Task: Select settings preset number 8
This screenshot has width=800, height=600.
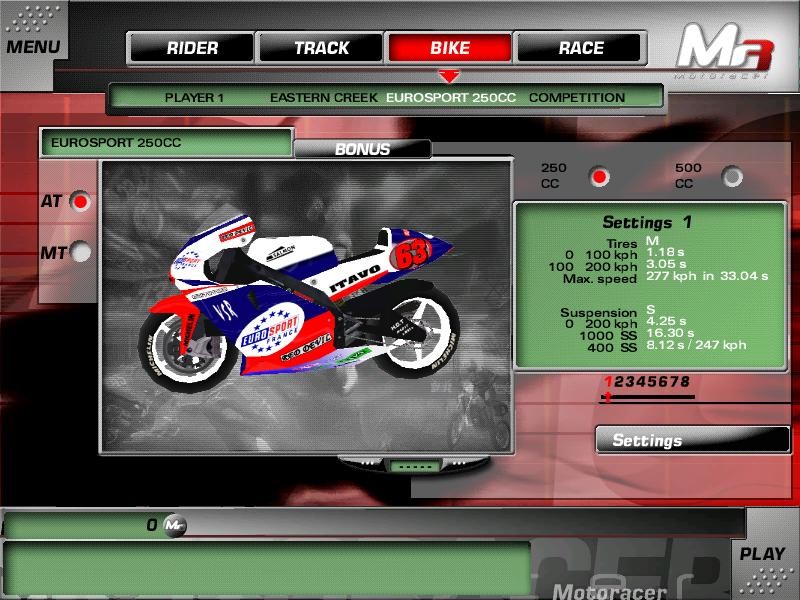Action: point(684,382)
